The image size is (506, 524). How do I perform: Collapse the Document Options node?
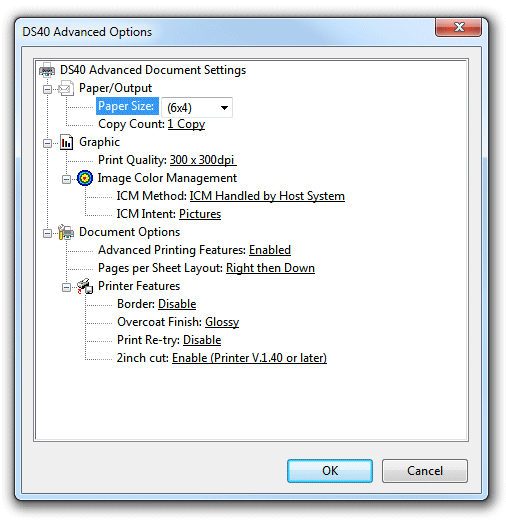(x=47, y=233)
